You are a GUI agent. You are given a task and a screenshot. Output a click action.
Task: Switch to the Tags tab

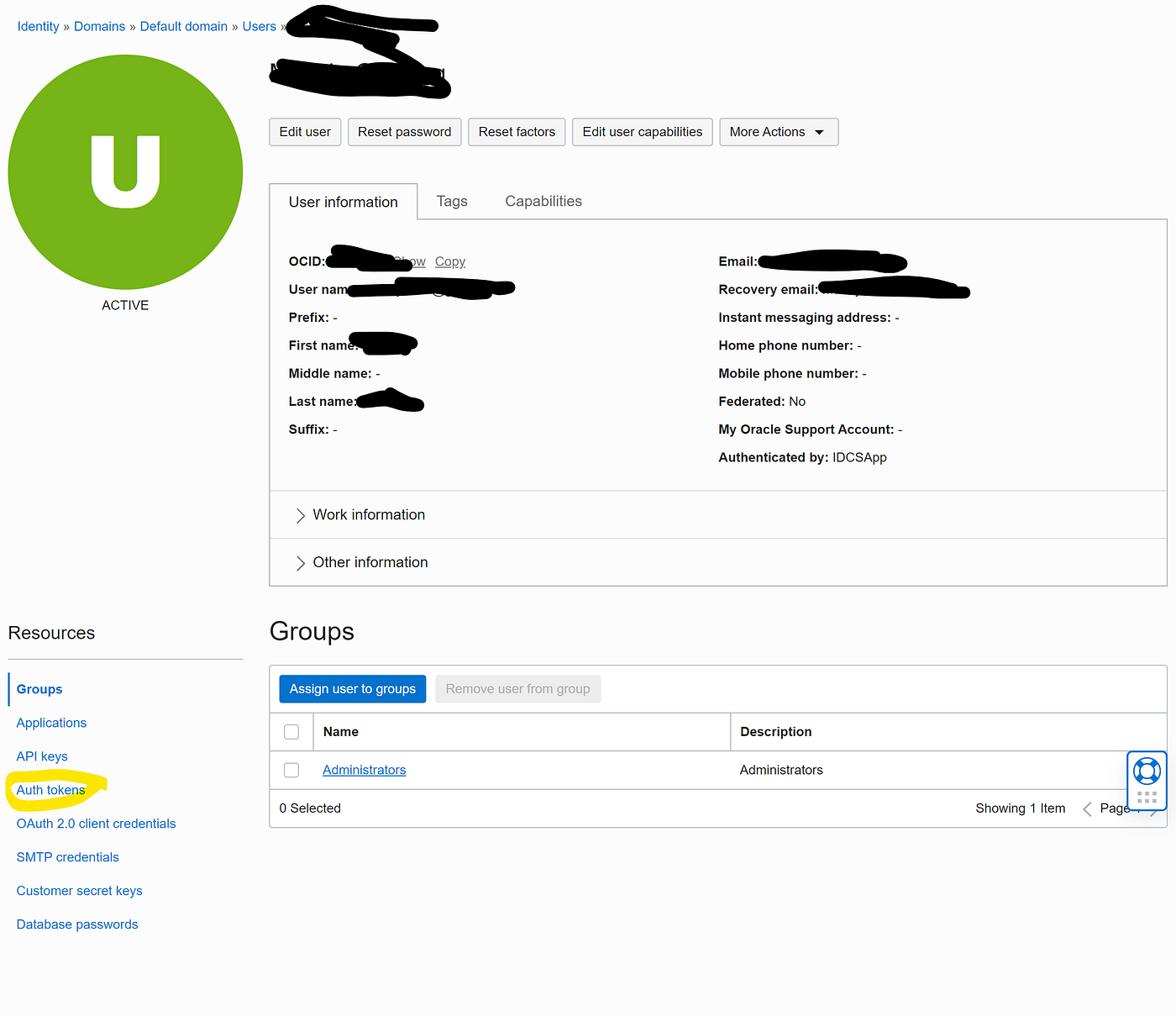452,202
